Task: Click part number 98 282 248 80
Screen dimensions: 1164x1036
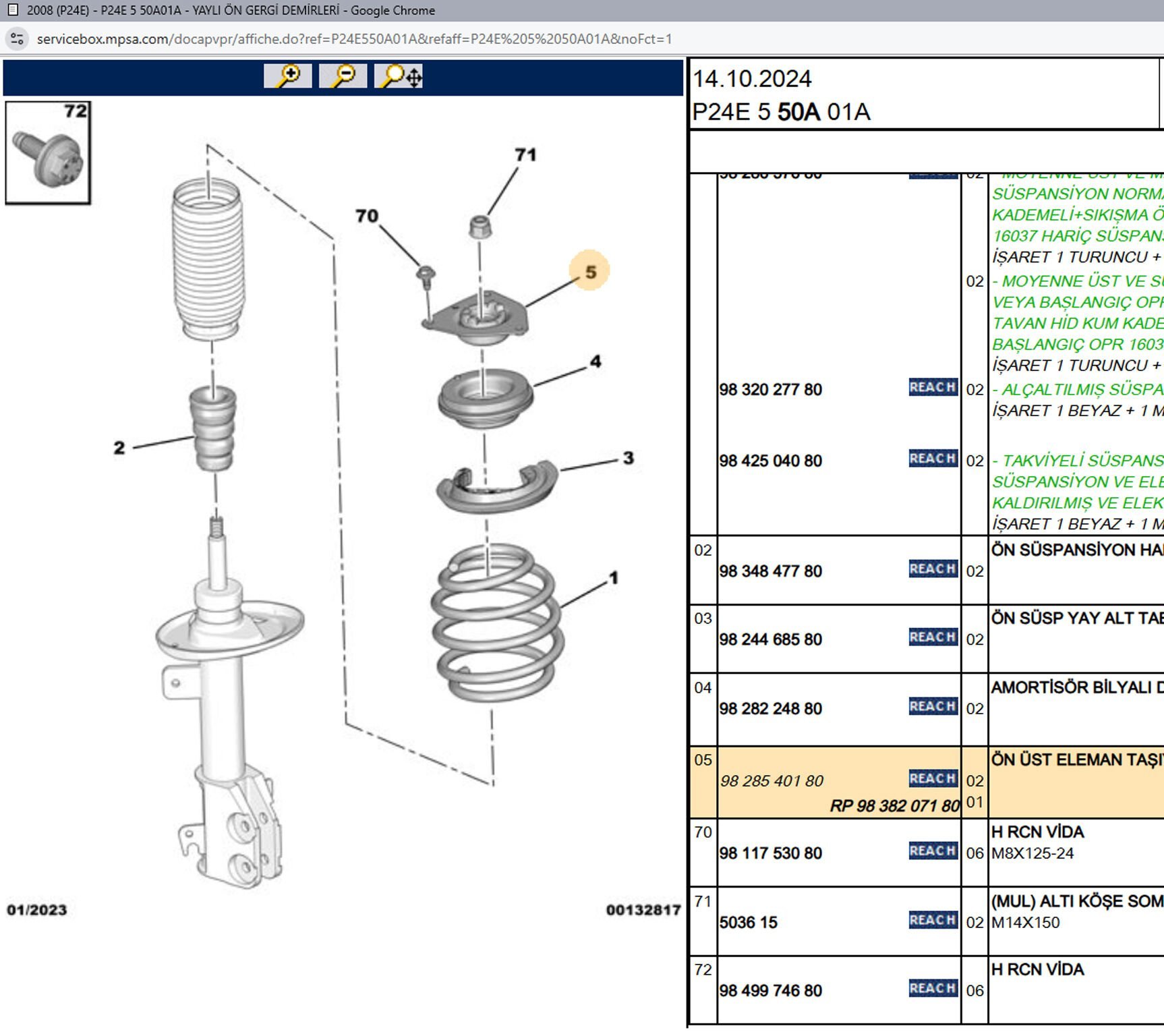Action: coord(770,709)
